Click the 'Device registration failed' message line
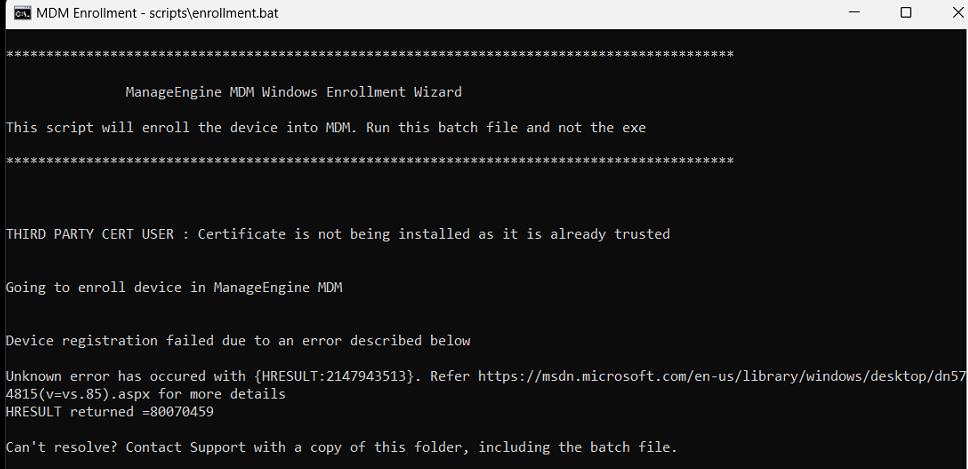 238,341
